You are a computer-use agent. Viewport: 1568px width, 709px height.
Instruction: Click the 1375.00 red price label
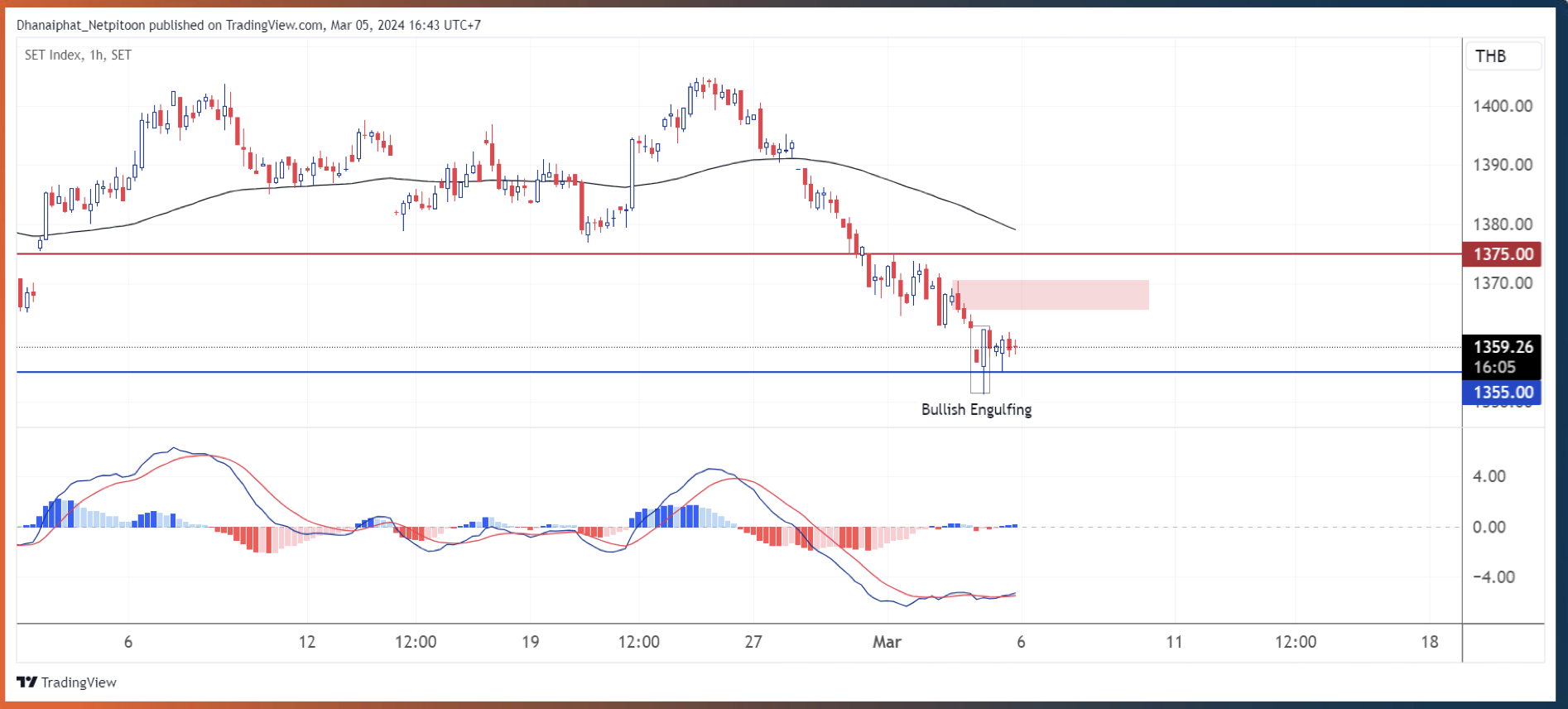pyautogui.click(x=1502, y=254)
